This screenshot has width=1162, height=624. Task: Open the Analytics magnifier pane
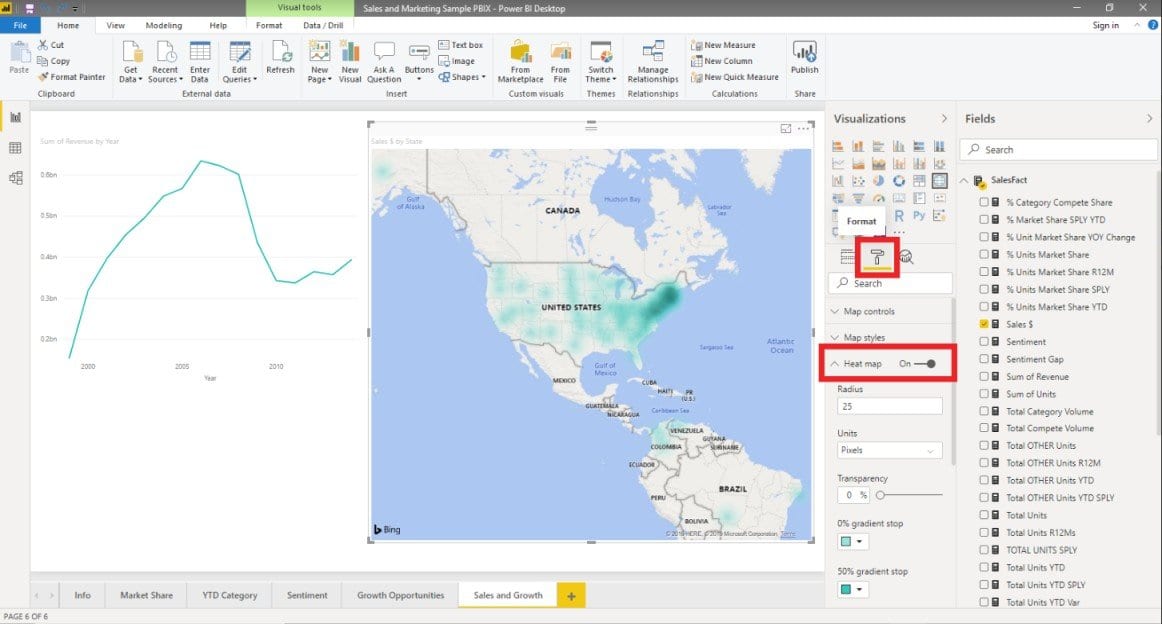(906, 257)
